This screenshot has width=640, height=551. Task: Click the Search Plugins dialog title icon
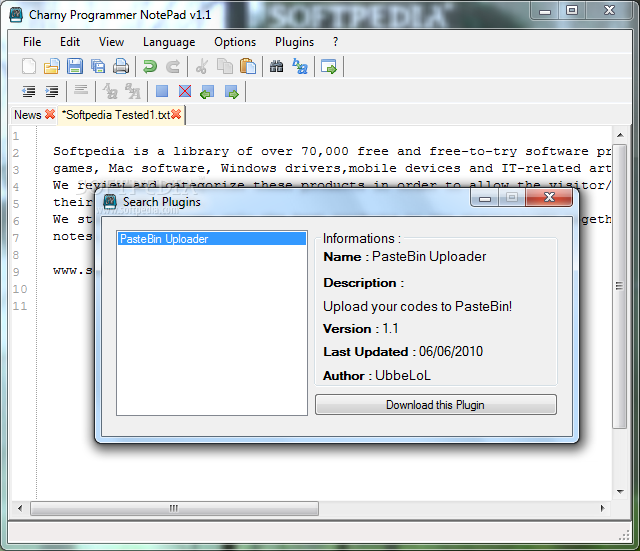110,202
